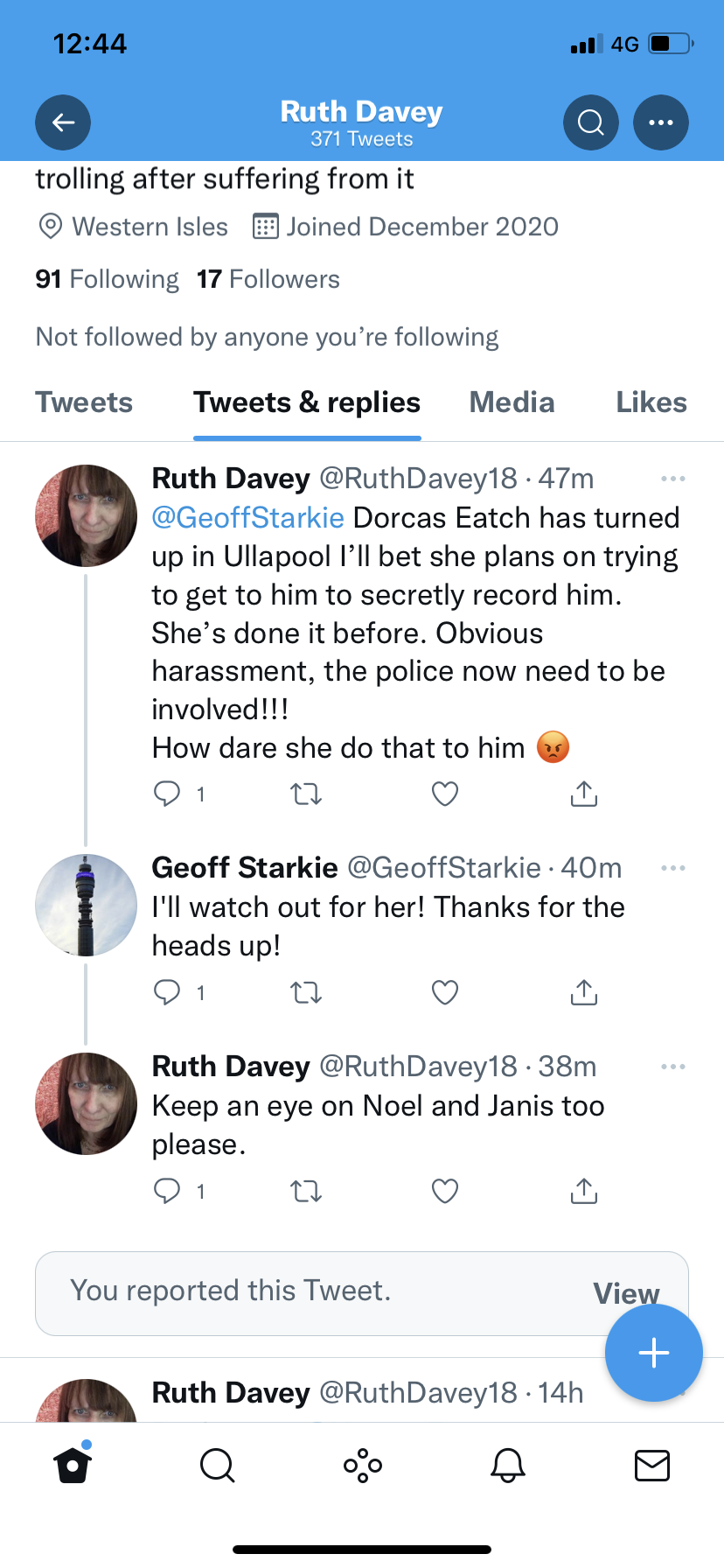Screen dimensions: 724x1568
Task: View the reported tweet
Action: 625,1292
